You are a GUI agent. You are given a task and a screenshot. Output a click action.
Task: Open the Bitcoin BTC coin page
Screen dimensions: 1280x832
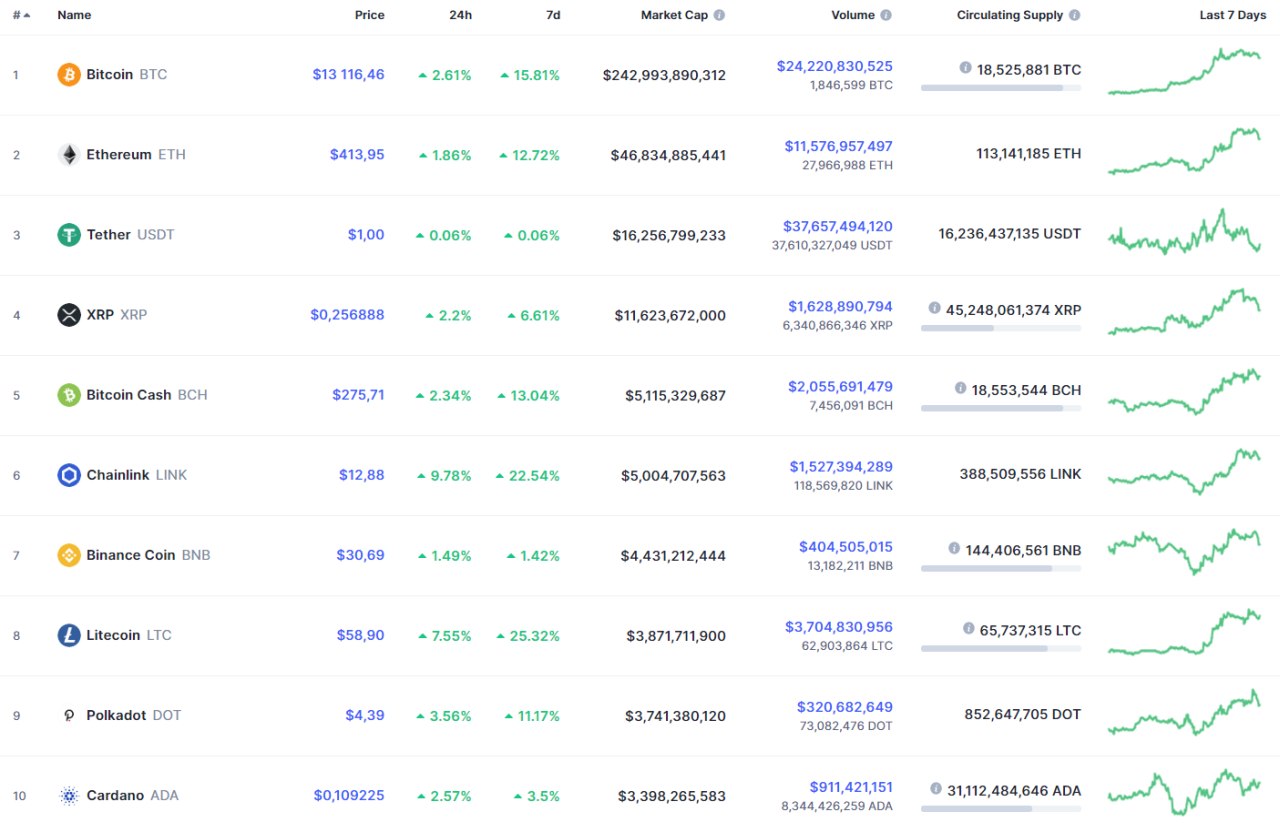point(126,75)
